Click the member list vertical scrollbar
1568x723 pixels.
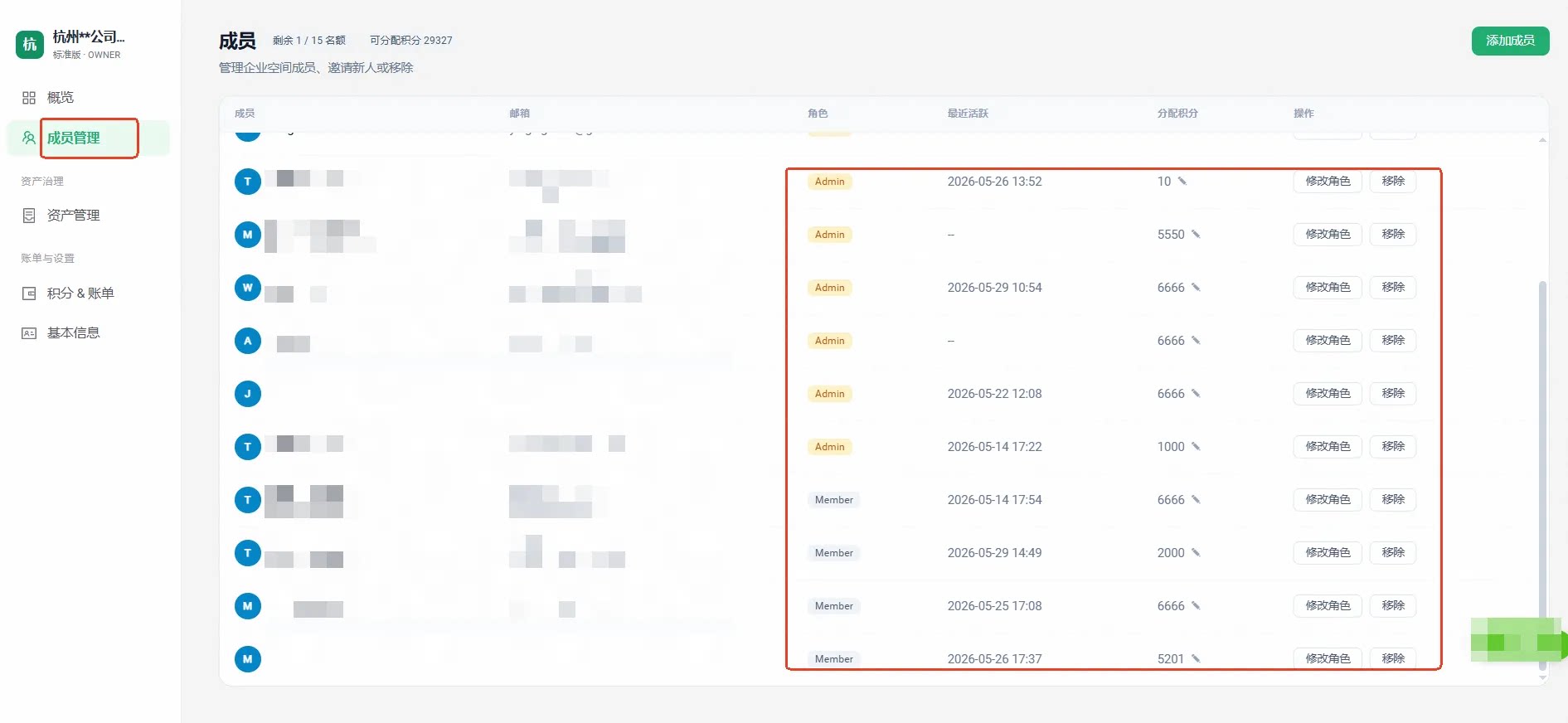tap(1542, 476)
